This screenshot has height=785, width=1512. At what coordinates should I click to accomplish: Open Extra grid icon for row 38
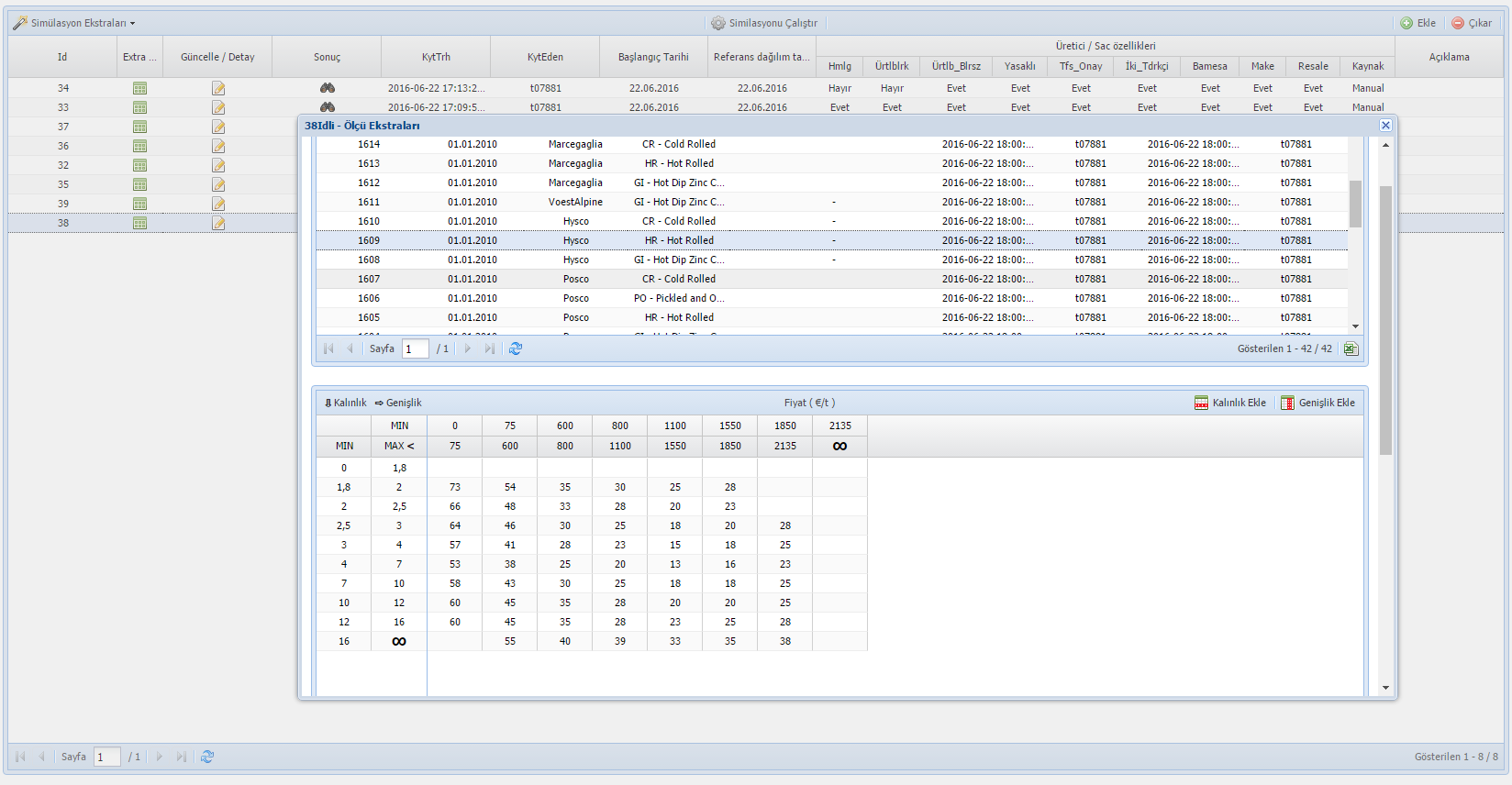139,223
